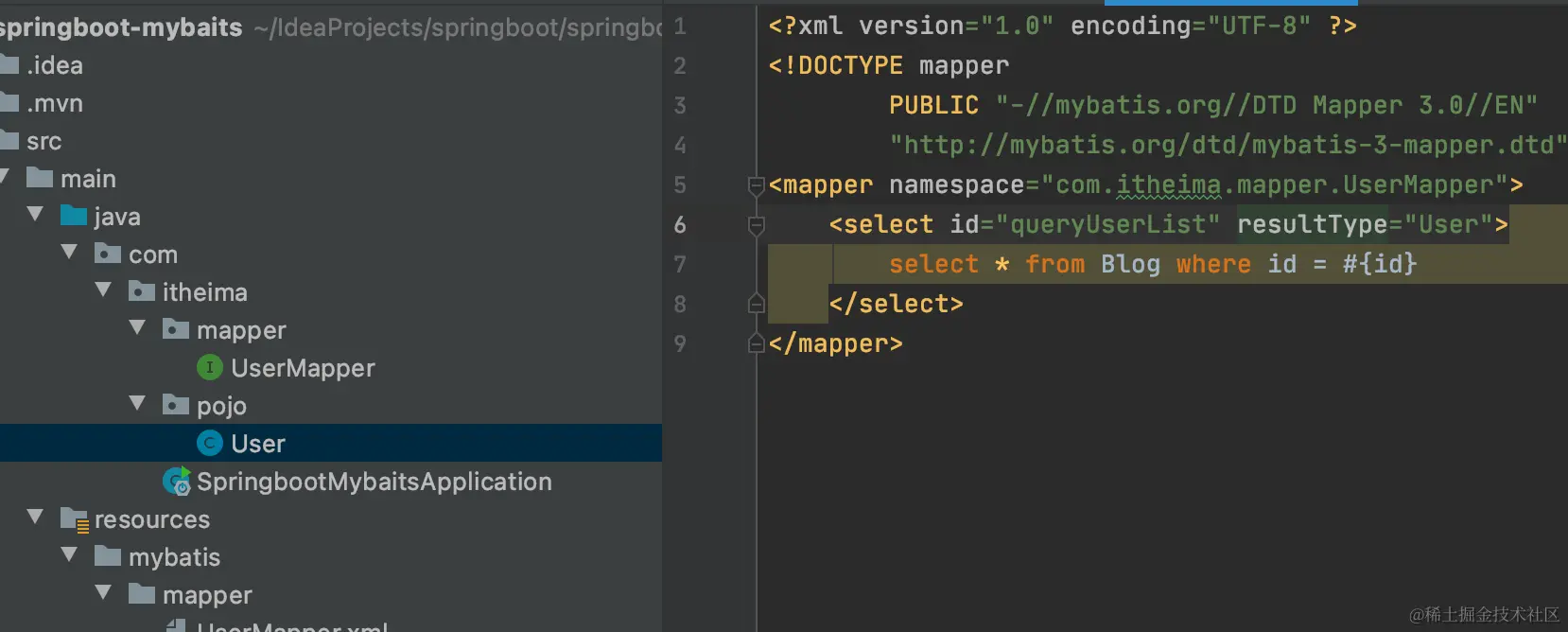This screenshot has width=1568, height=632.
Task: Collapse the resources folder arrow
Action: click(x=36, y=518)
